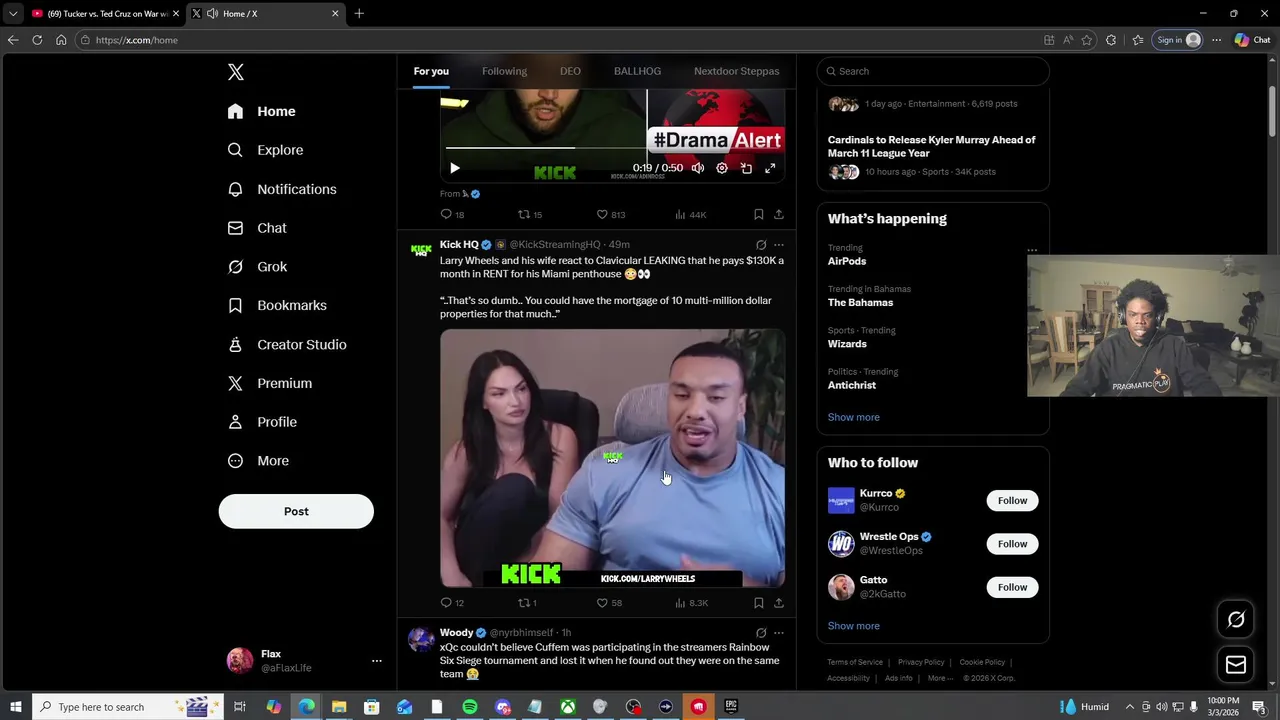View analytics of post with 44K views
Viewport: 1280px width, 720px height.
tap(690, 214)
